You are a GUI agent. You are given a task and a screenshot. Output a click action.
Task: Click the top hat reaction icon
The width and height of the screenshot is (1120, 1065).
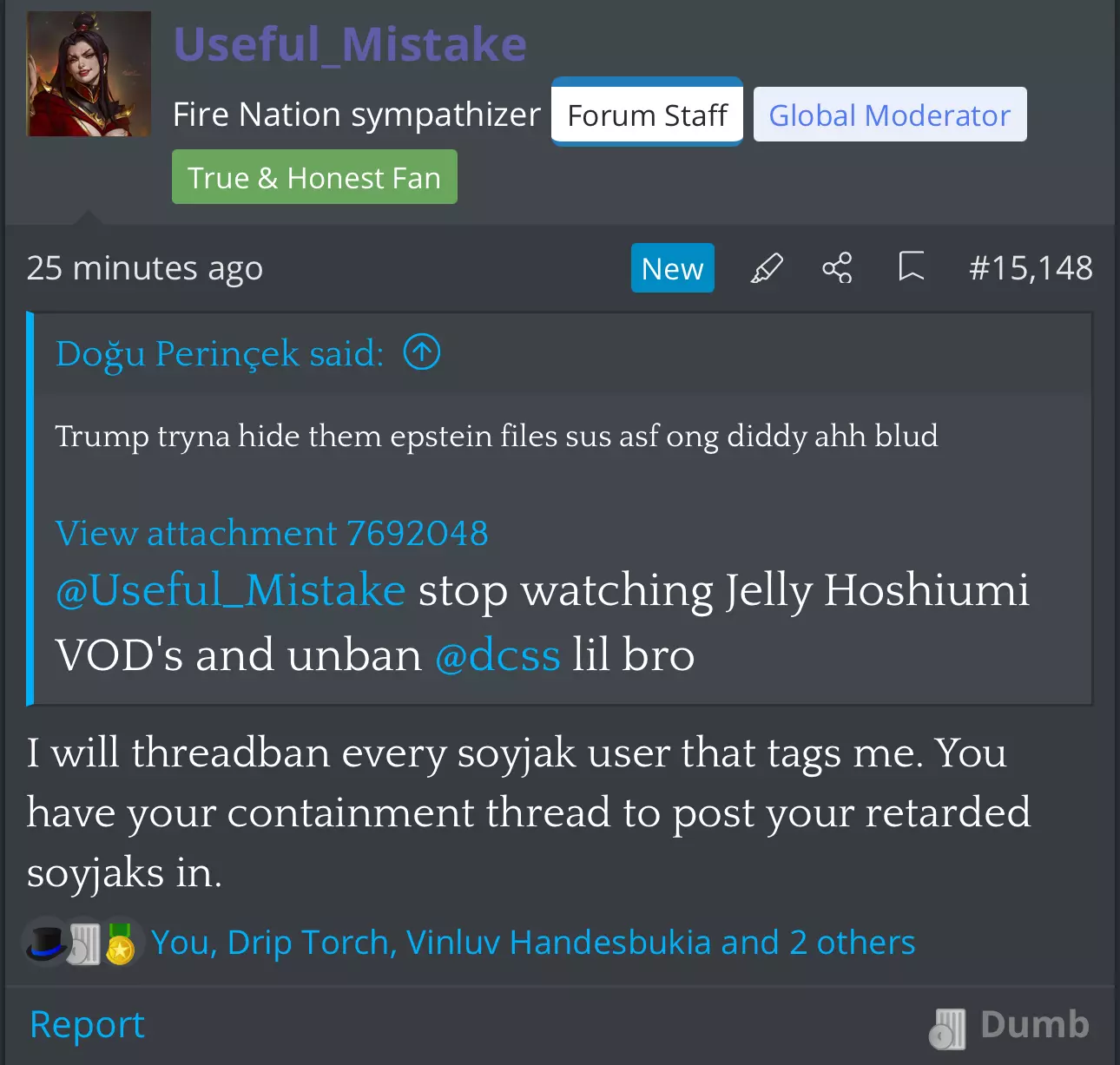(46, 942)
